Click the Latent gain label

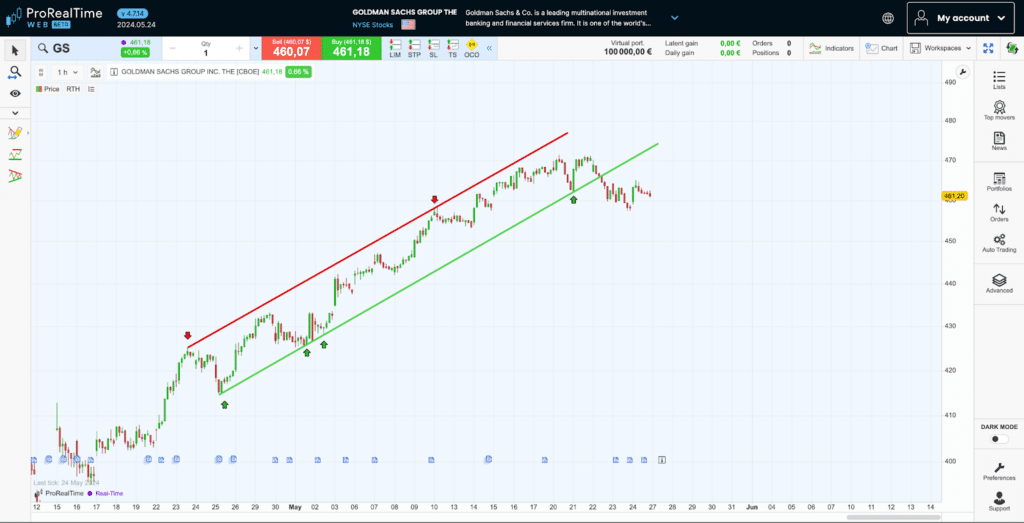click(681, 43)
